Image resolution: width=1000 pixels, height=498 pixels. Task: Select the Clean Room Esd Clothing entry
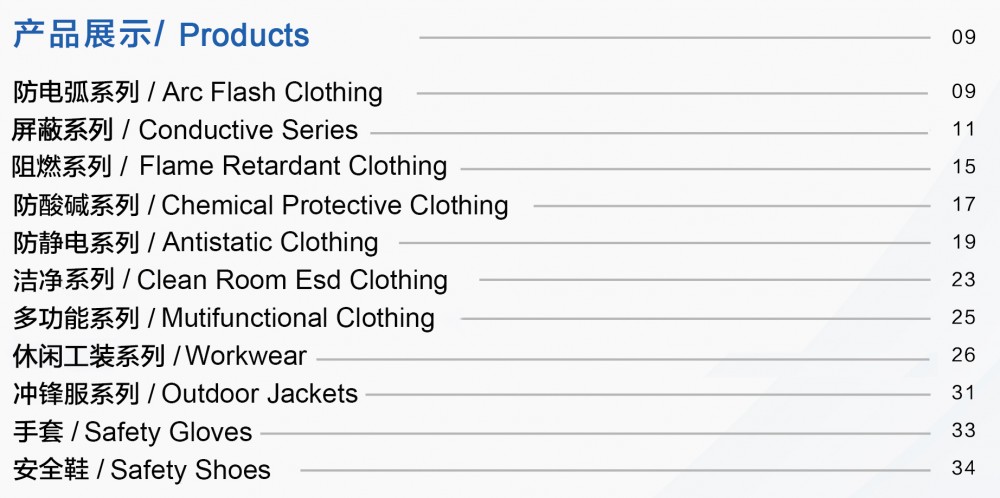230,280
